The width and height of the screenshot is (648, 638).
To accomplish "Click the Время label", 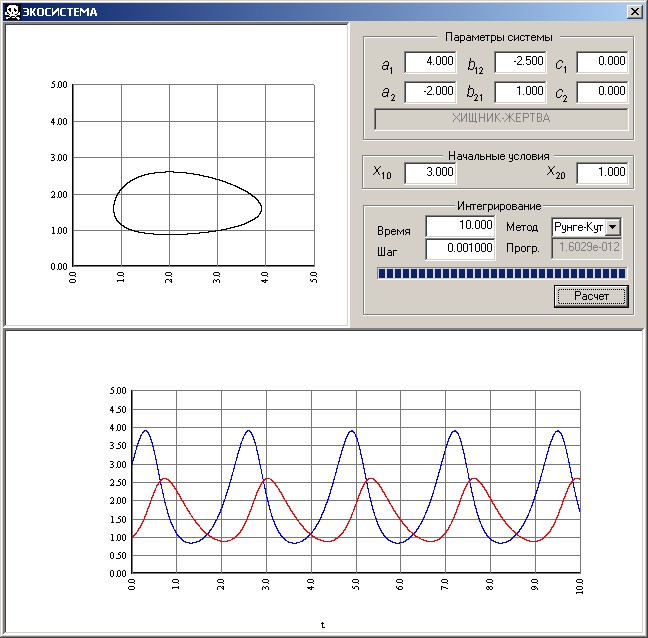I will pyautogui.click(x=394, y=231).
